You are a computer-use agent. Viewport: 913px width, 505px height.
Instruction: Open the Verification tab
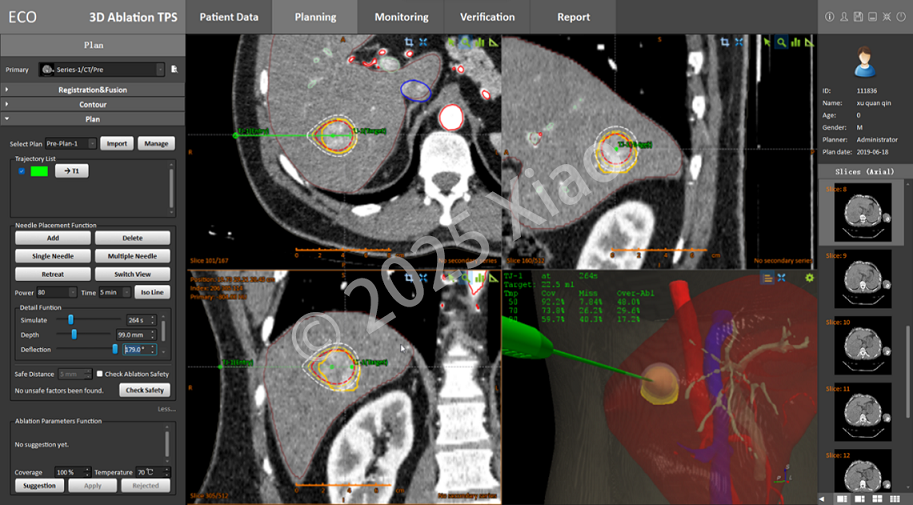point(487,17)
